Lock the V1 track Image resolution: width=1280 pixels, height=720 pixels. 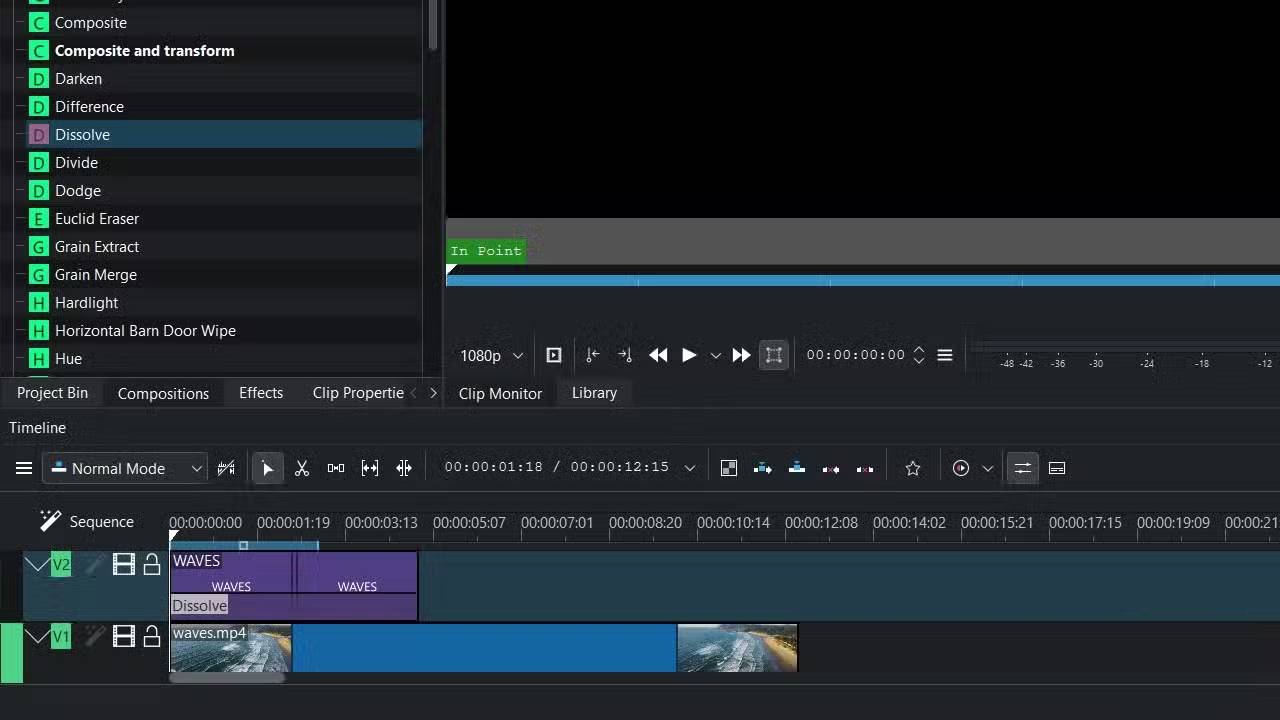(152, 635)
